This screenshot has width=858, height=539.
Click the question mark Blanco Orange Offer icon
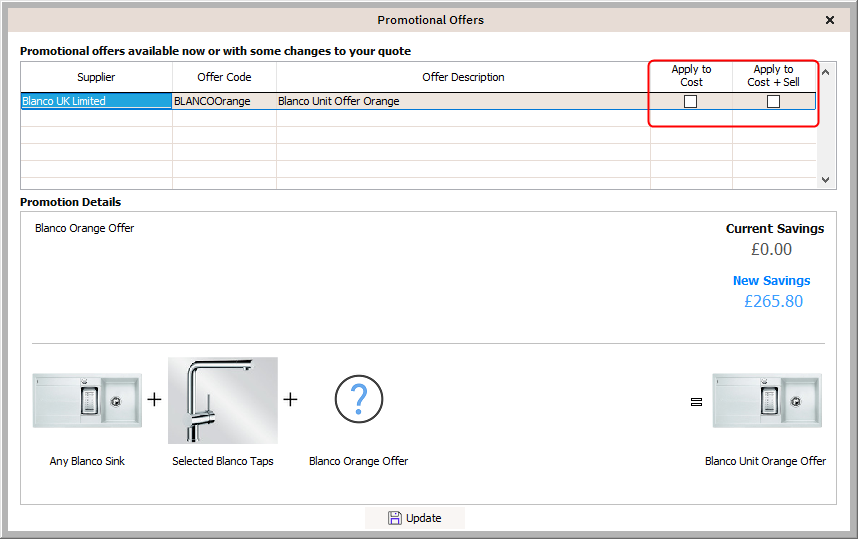(358, 399)
